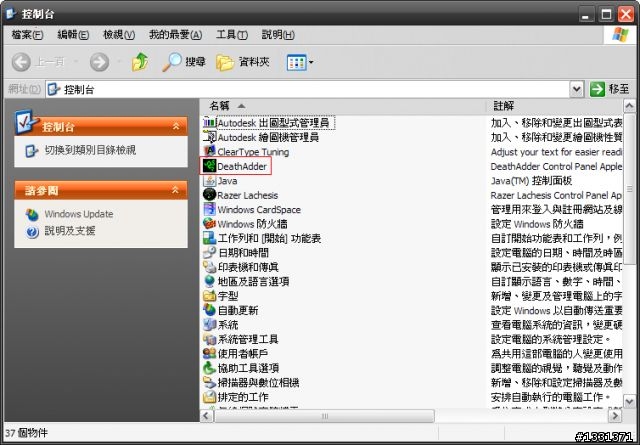This screenshot has width=640, height=445.
Task: Select the Windows 防火牆 icon
Action: (209, 224)
